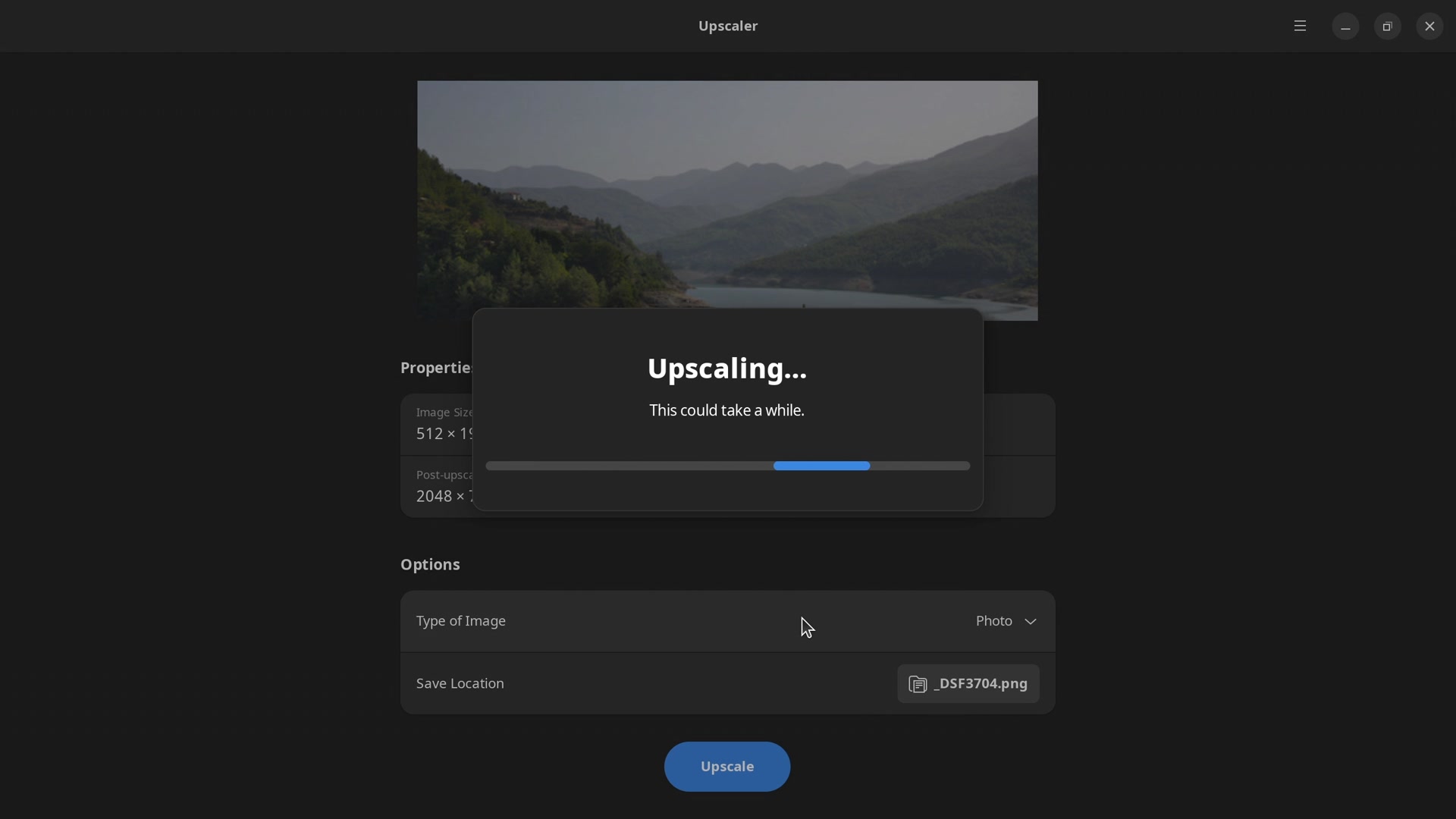The width and height of the screenshot is (1456, 819).
Task: Click the Options section heading
Action: (430, 565)
